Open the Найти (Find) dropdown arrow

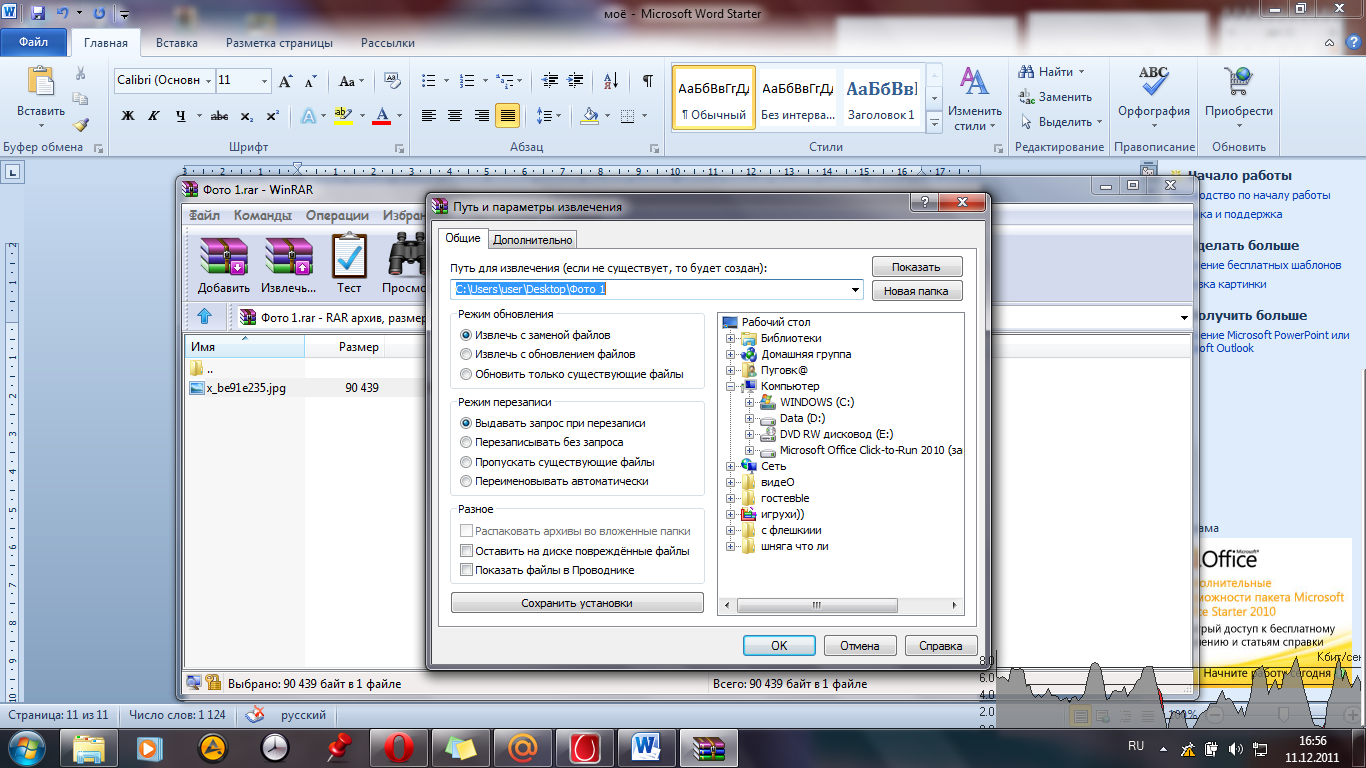(x=1081, y=72)
